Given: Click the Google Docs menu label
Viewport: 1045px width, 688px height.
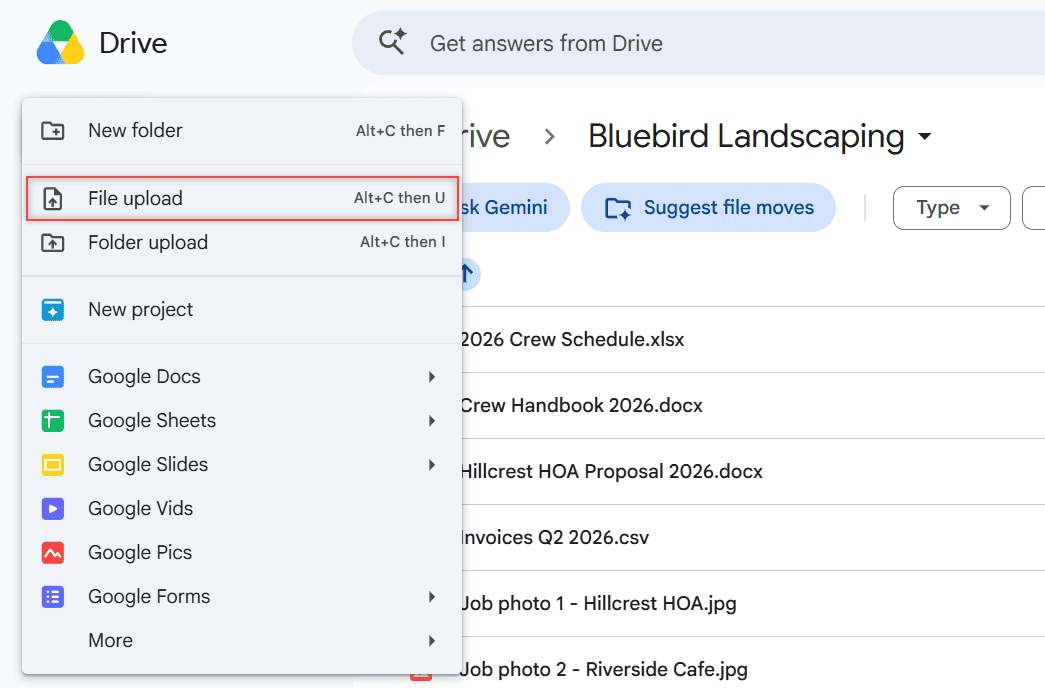Looking at the screenshot, I should point(144,377).
